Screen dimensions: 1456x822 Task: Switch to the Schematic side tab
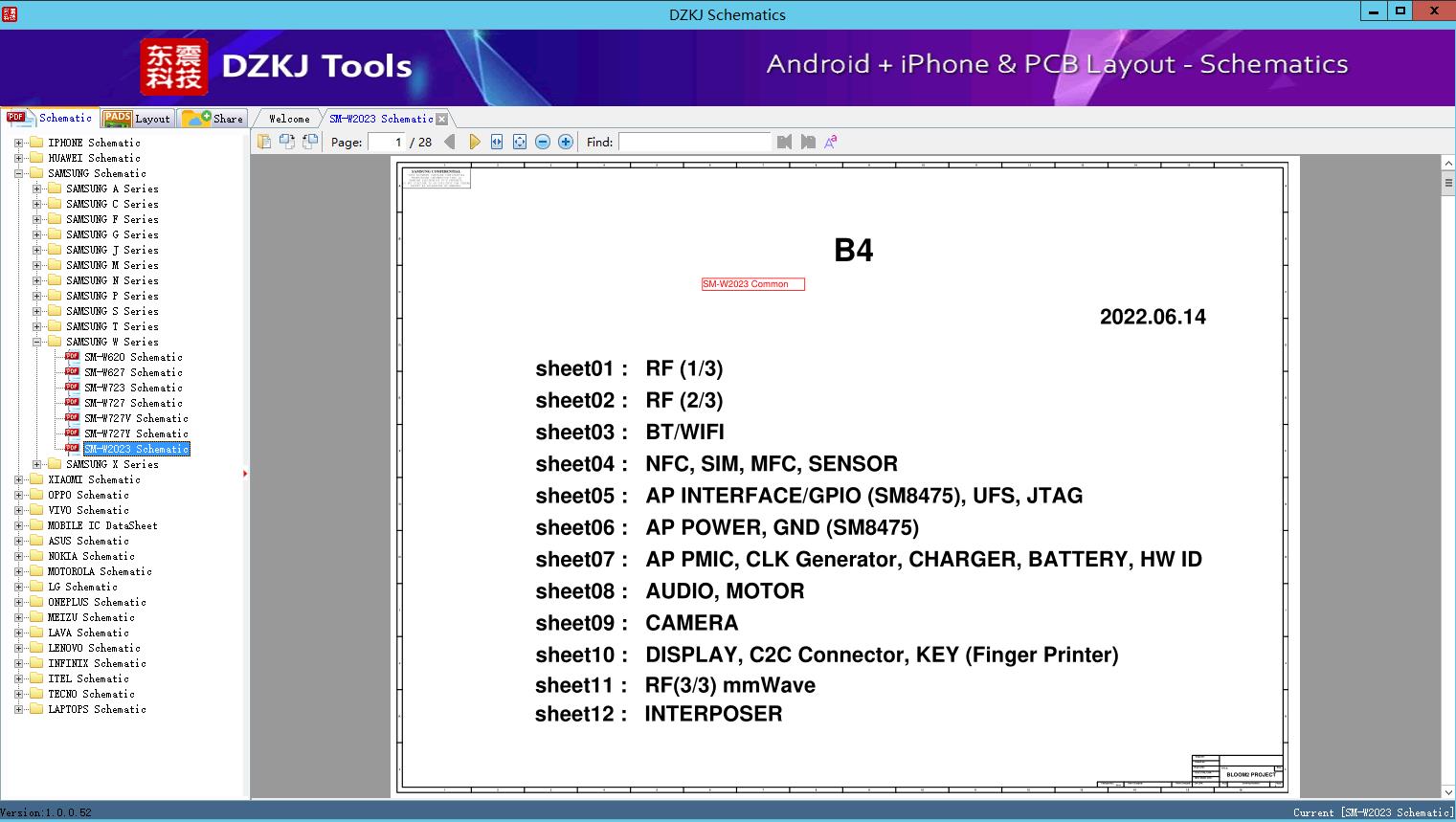[x=51, y=118]
